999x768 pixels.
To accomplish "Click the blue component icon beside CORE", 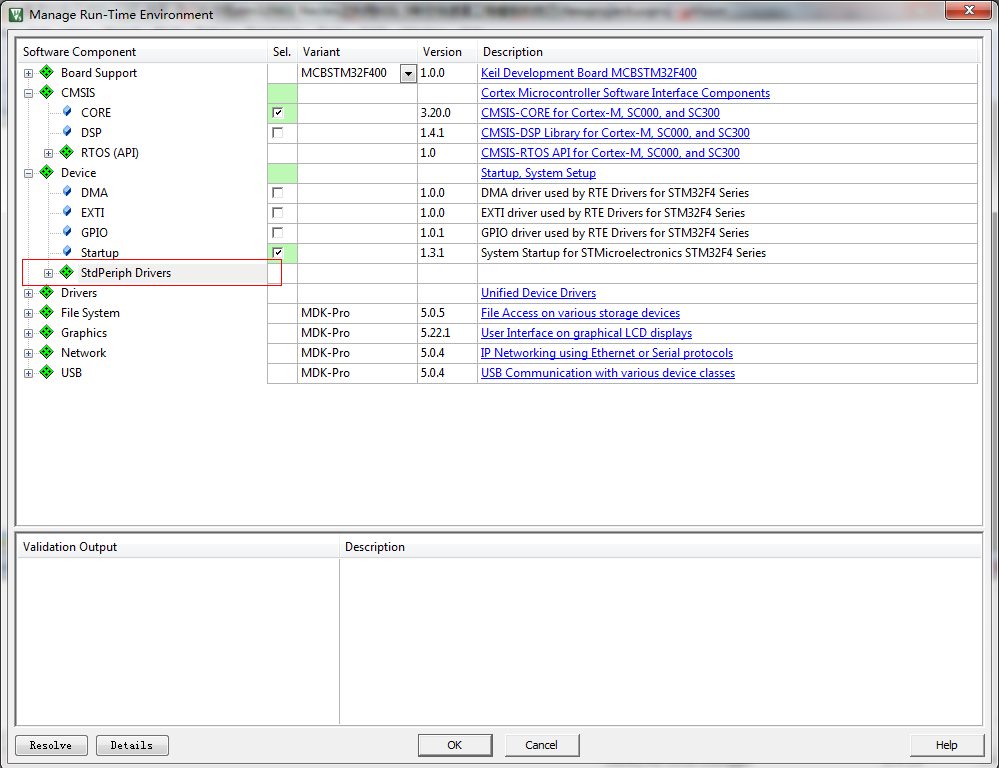I will 67,113.
